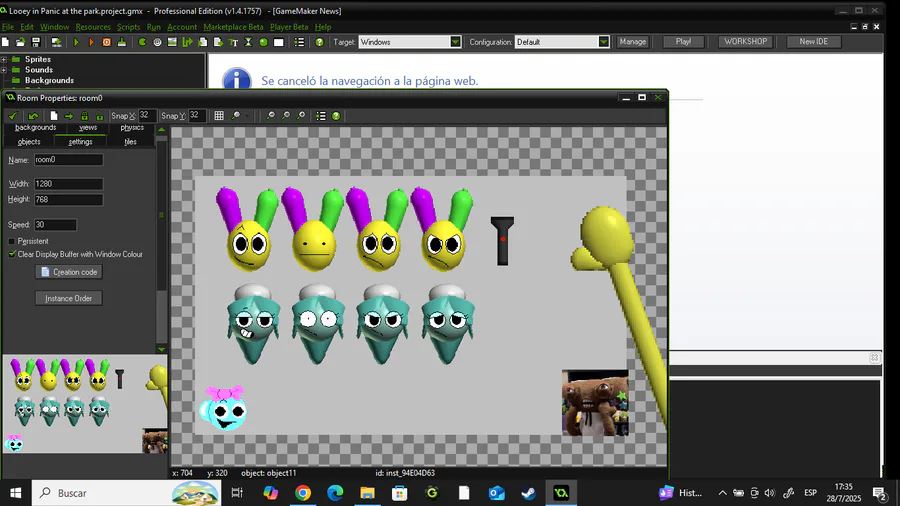This screenshot has height=506, width=900.
Task: Click the last magnifier zoom icon in room toolbar
Action: [x=301, y=116]
